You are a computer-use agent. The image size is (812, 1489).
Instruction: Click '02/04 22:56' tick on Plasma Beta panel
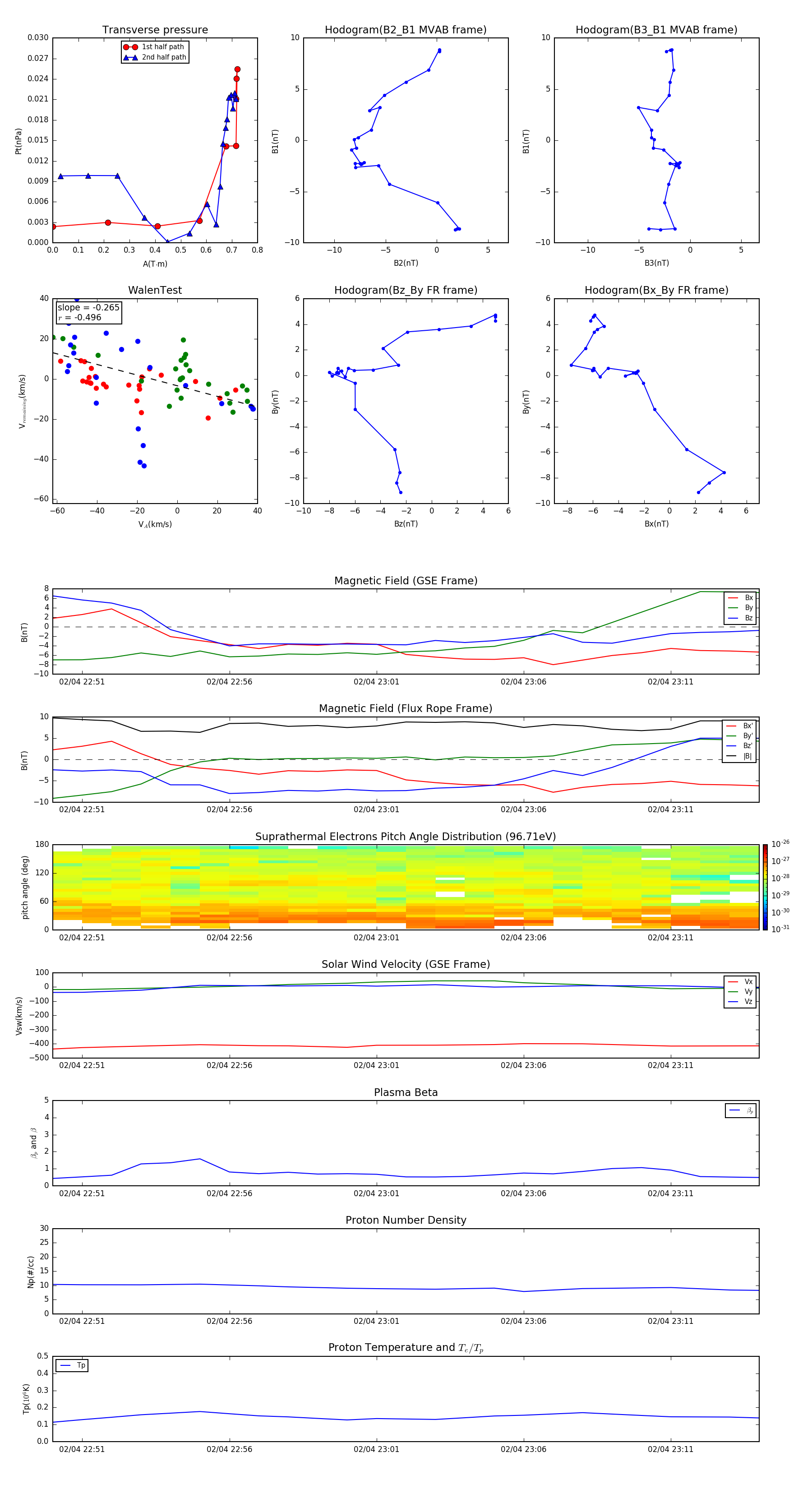(x=230, y=1193)
